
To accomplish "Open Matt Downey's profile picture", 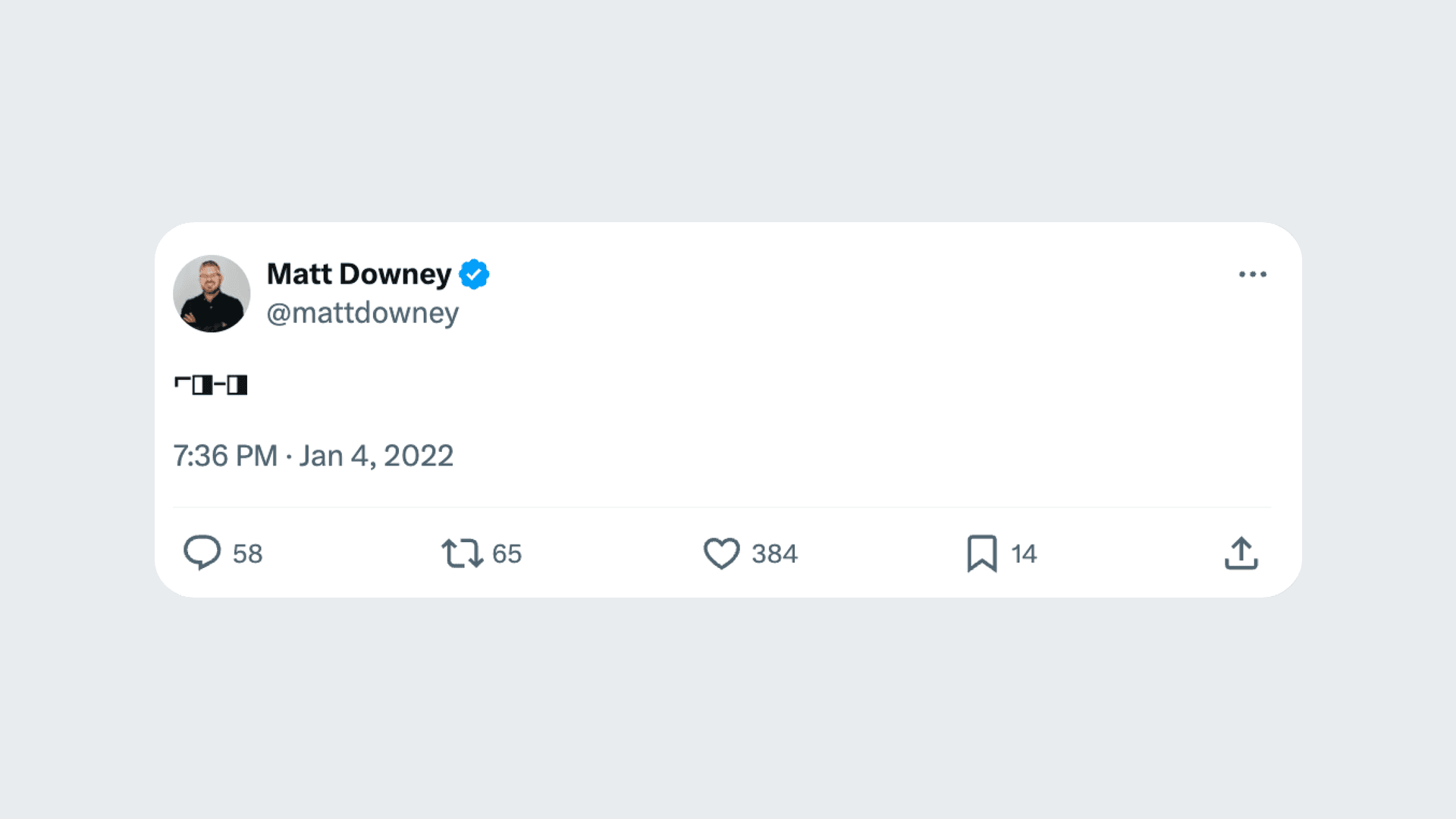I will [x=212, y=293].
